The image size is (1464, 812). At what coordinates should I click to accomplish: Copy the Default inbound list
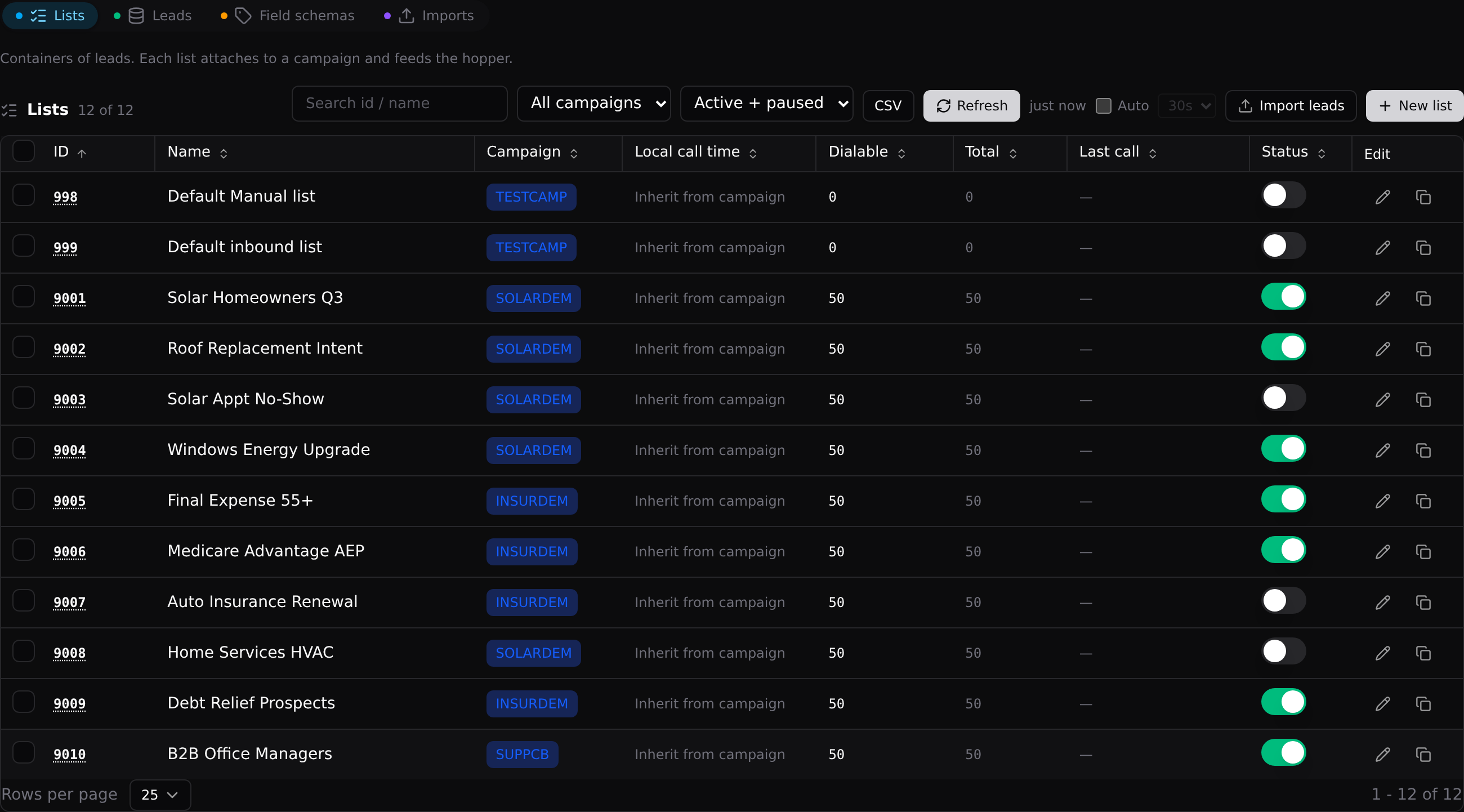click(1423, 248)
